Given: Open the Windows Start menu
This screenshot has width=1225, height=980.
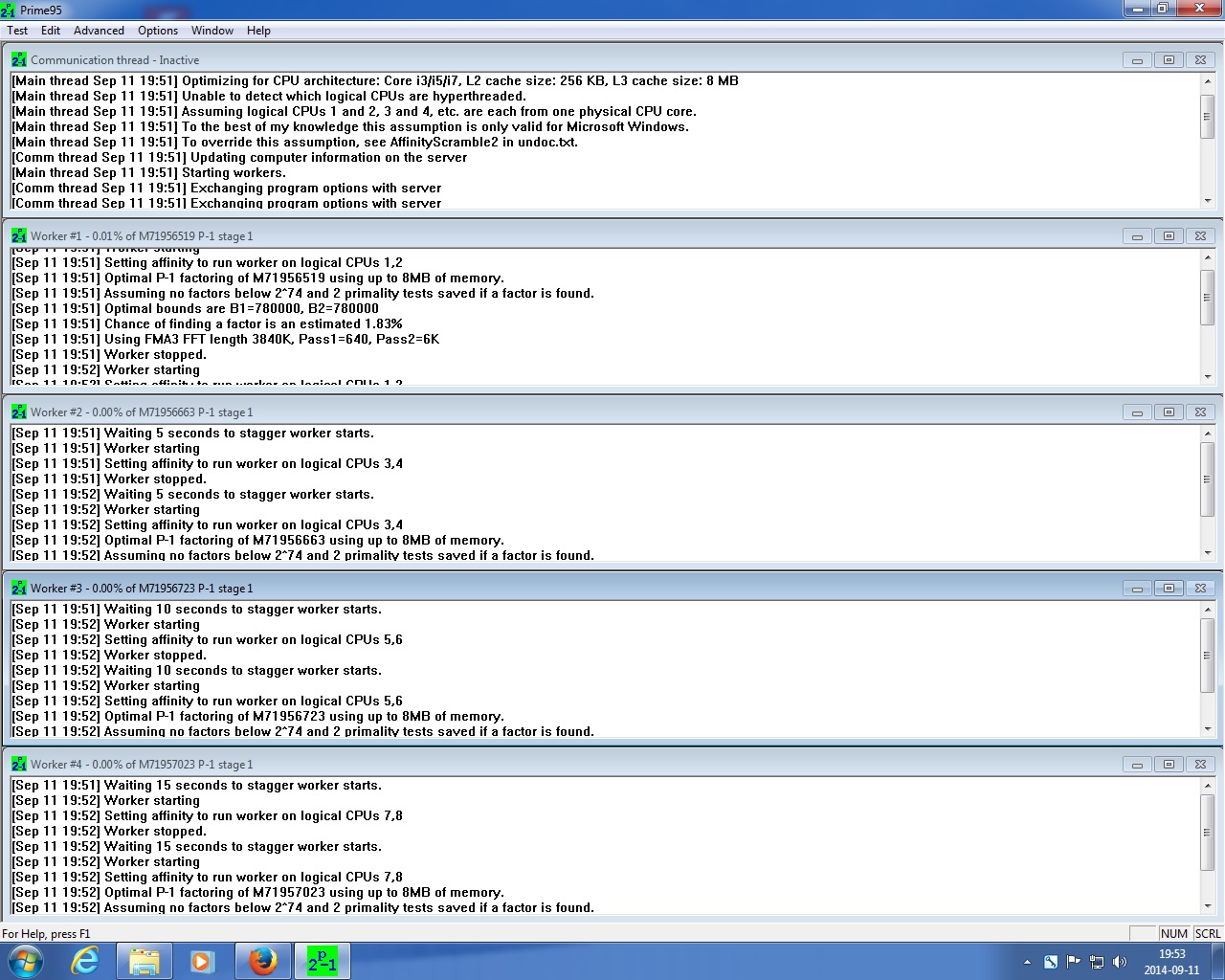Looking at the screenshot, I should (25, 961).
